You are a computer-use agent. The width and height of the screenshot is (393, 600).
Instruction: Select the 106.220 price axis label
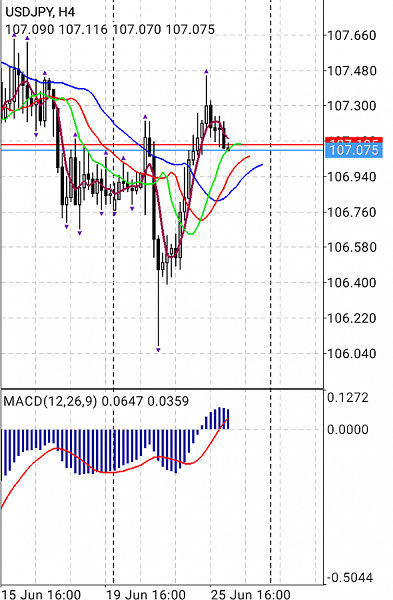pyautogui.click(x=352, y=318)
